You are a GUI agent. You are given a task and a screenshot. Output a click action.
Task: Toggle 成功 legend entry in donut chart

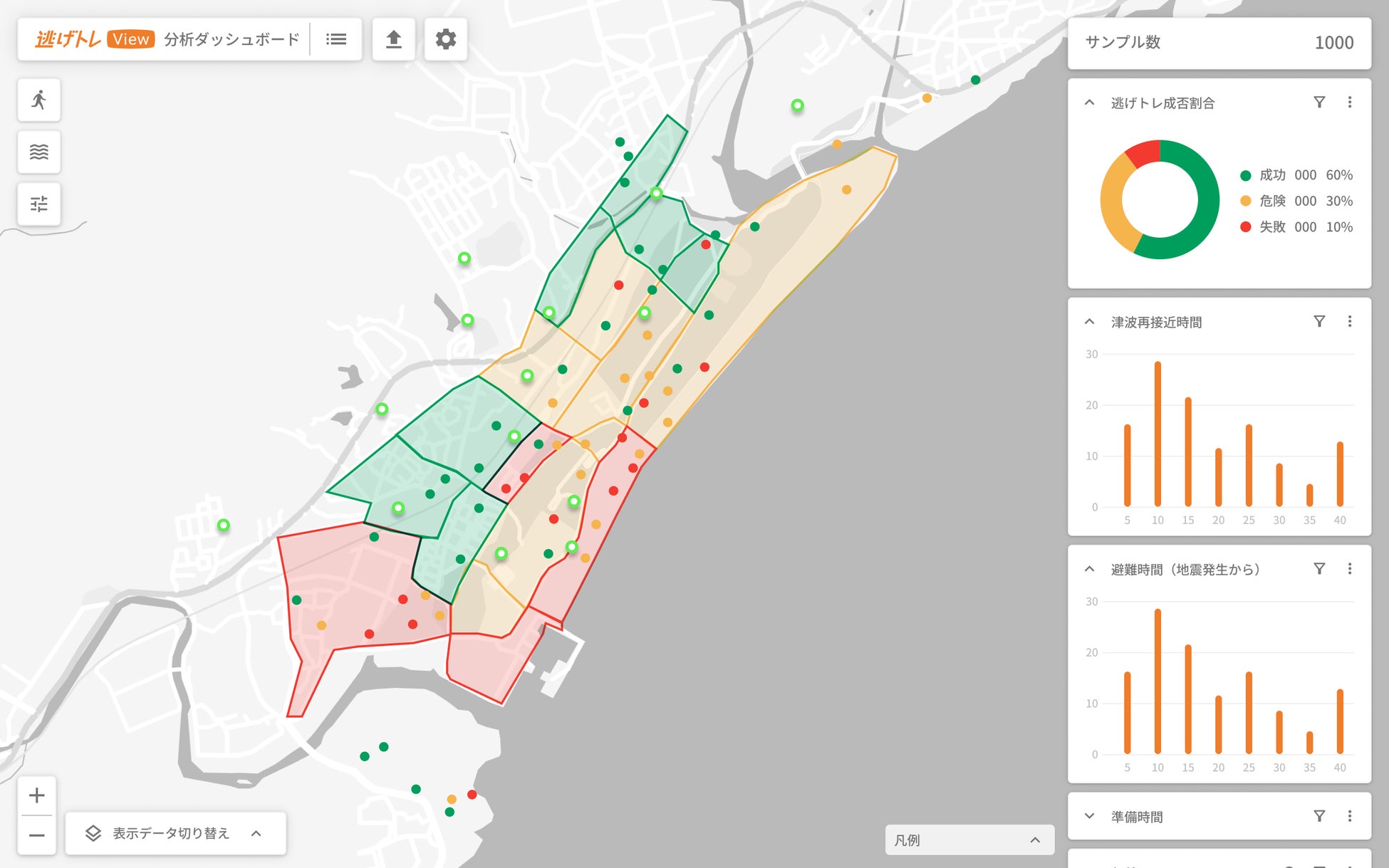click(1272, 175)
